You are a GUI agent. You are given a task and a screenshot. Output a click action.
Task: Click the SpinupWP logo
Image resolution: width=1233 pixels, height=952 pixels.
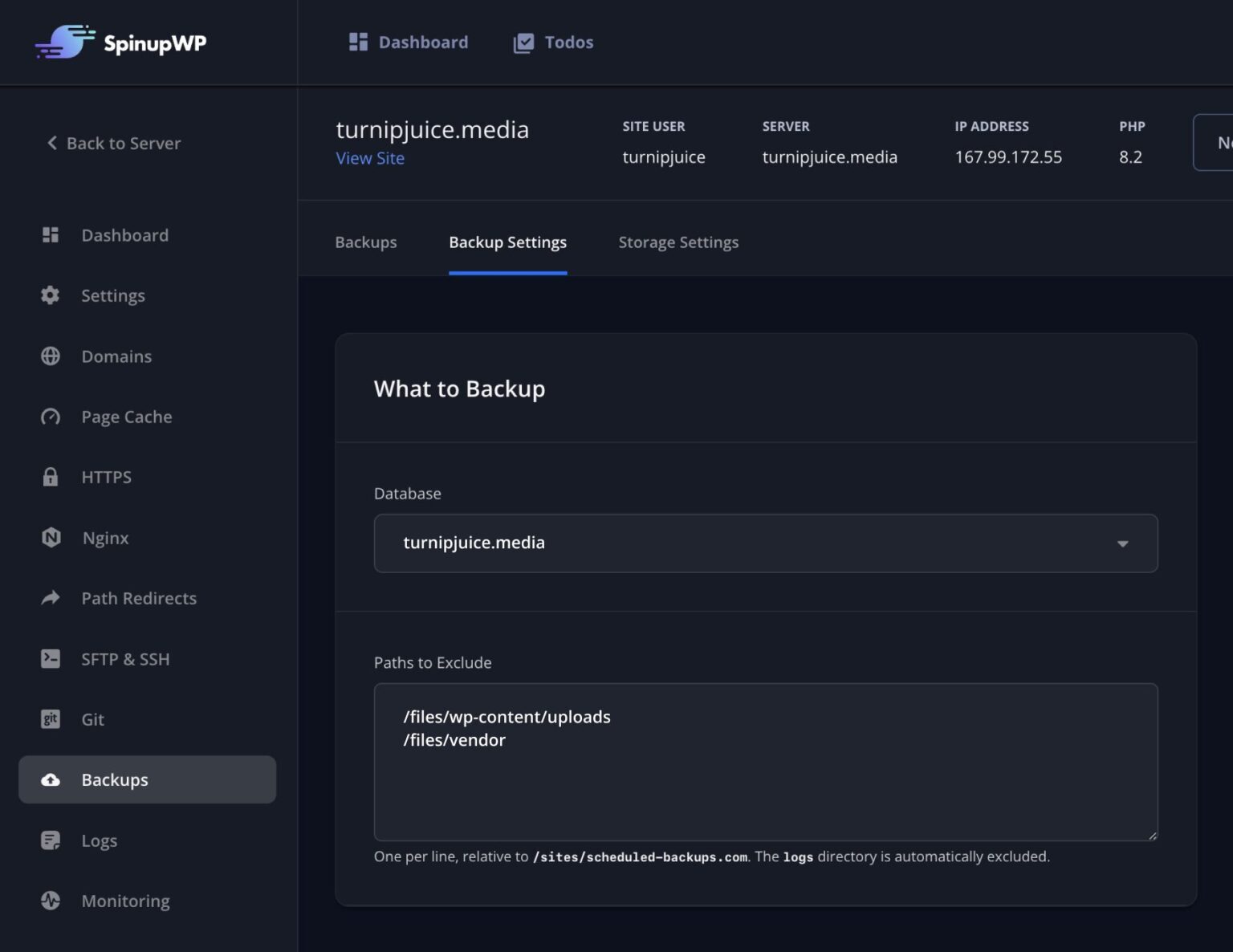point(120,42)
